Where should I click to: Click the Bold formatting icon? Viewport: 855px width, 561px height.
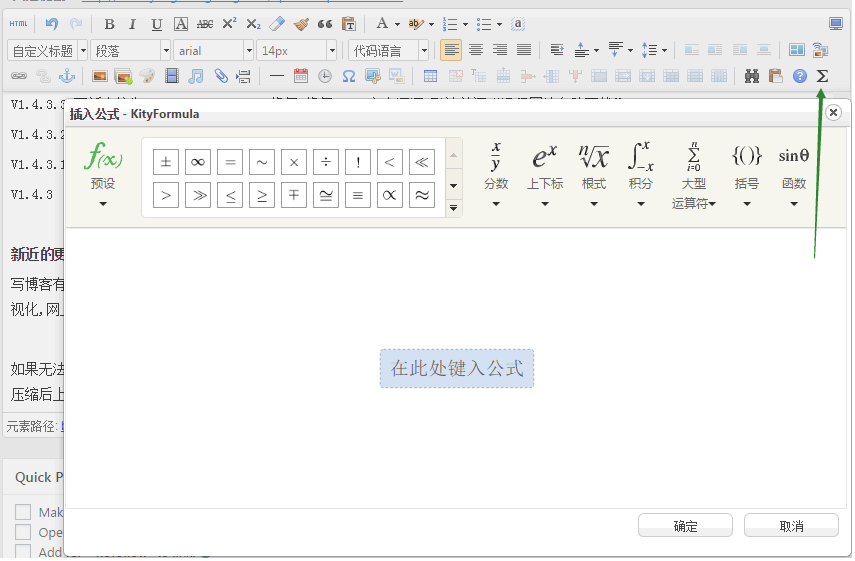[x=109, y=24]
